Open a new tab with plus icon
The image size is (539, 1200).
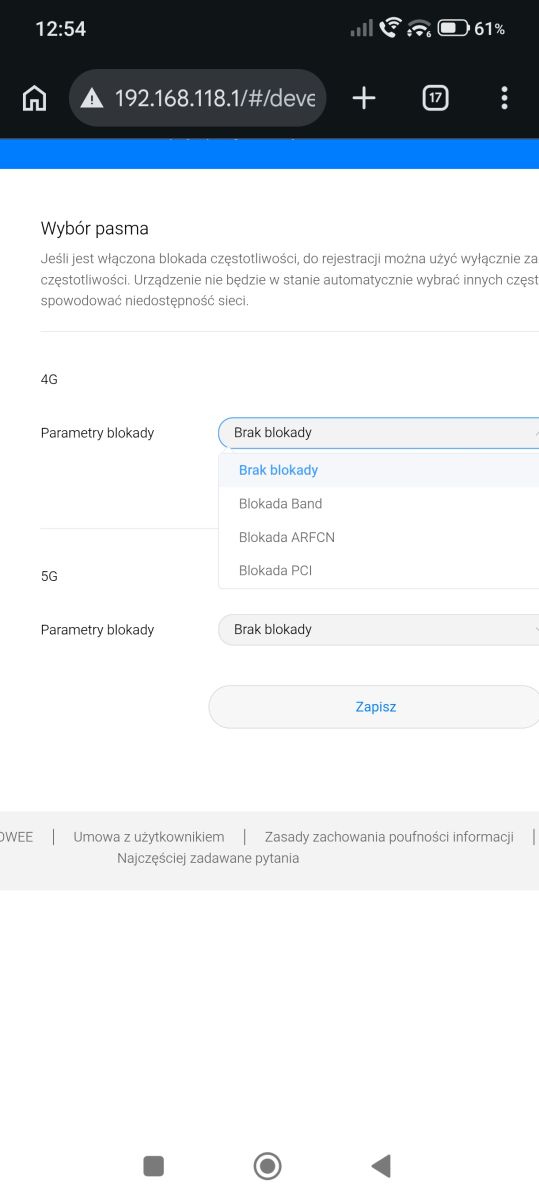(x=364, y=98)
